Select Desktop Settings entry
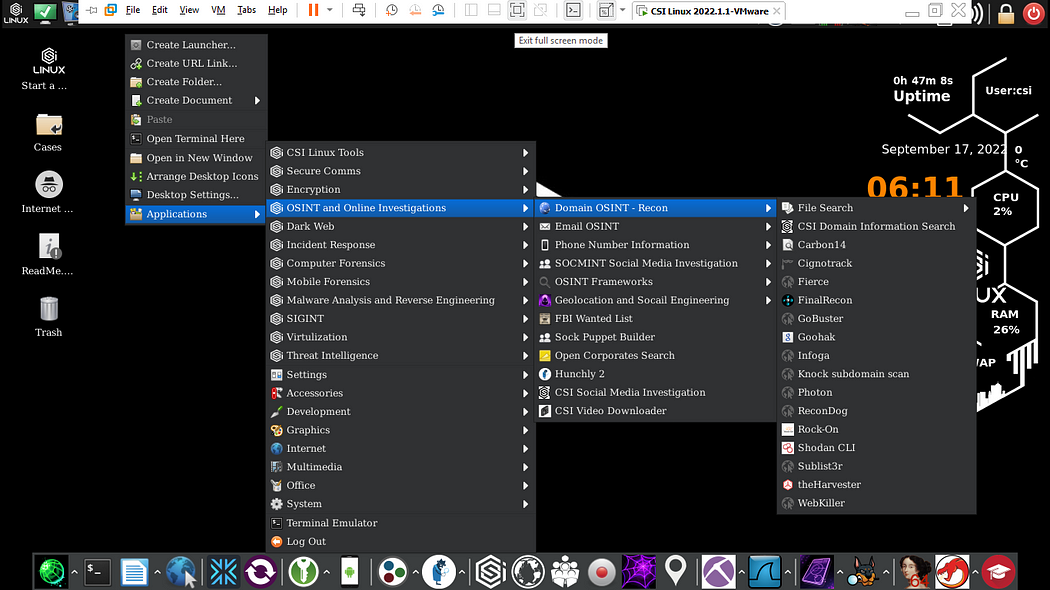Image resolution: width=1050 pixels, height=590 pixels. [x=196, y=195]
